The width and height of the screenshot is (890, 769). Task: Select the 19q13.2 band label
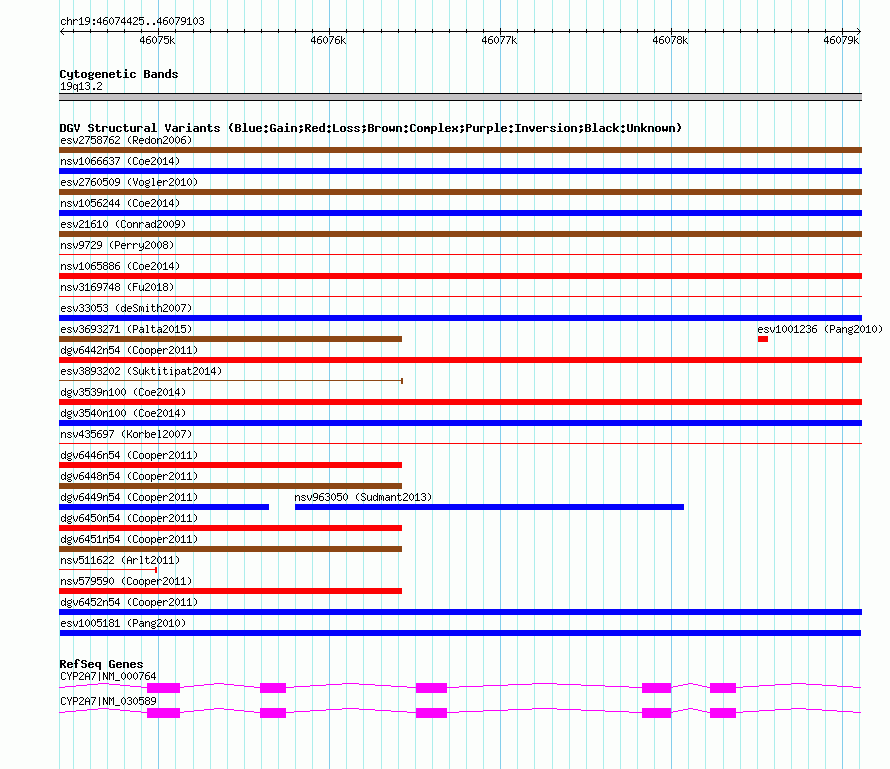[81, 86]
